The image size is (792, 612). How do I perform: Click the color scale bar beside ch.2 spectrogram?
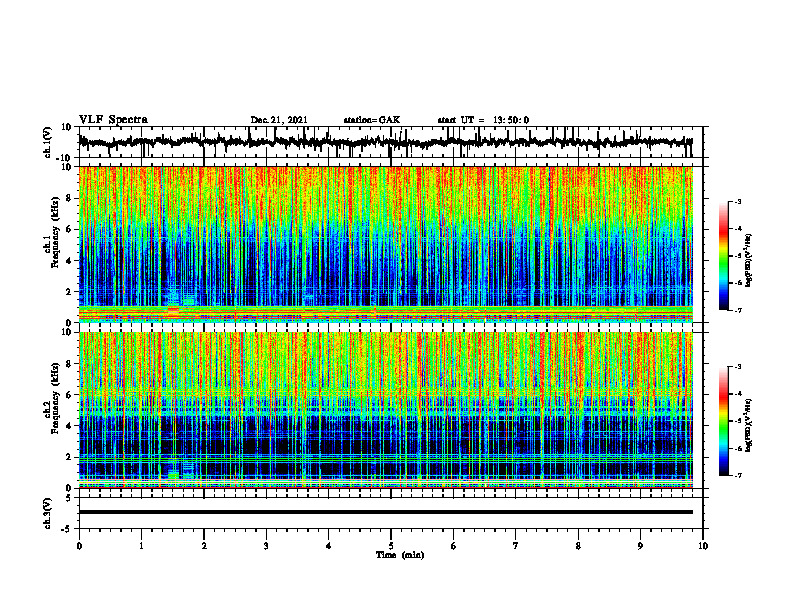click(724, 421)
